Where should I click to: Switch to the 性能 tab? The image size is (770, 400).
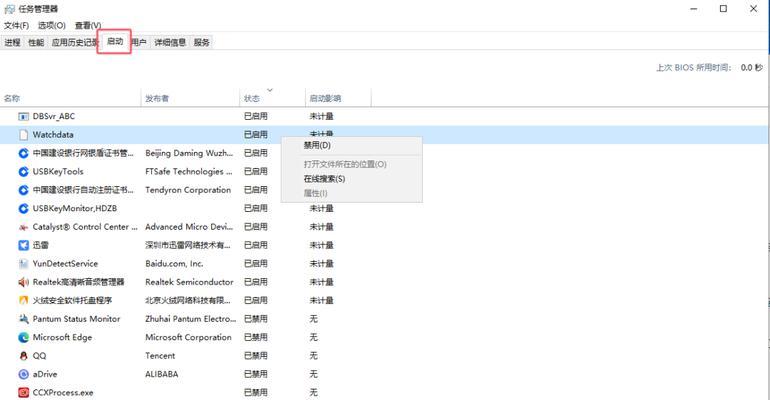(36, 43)
